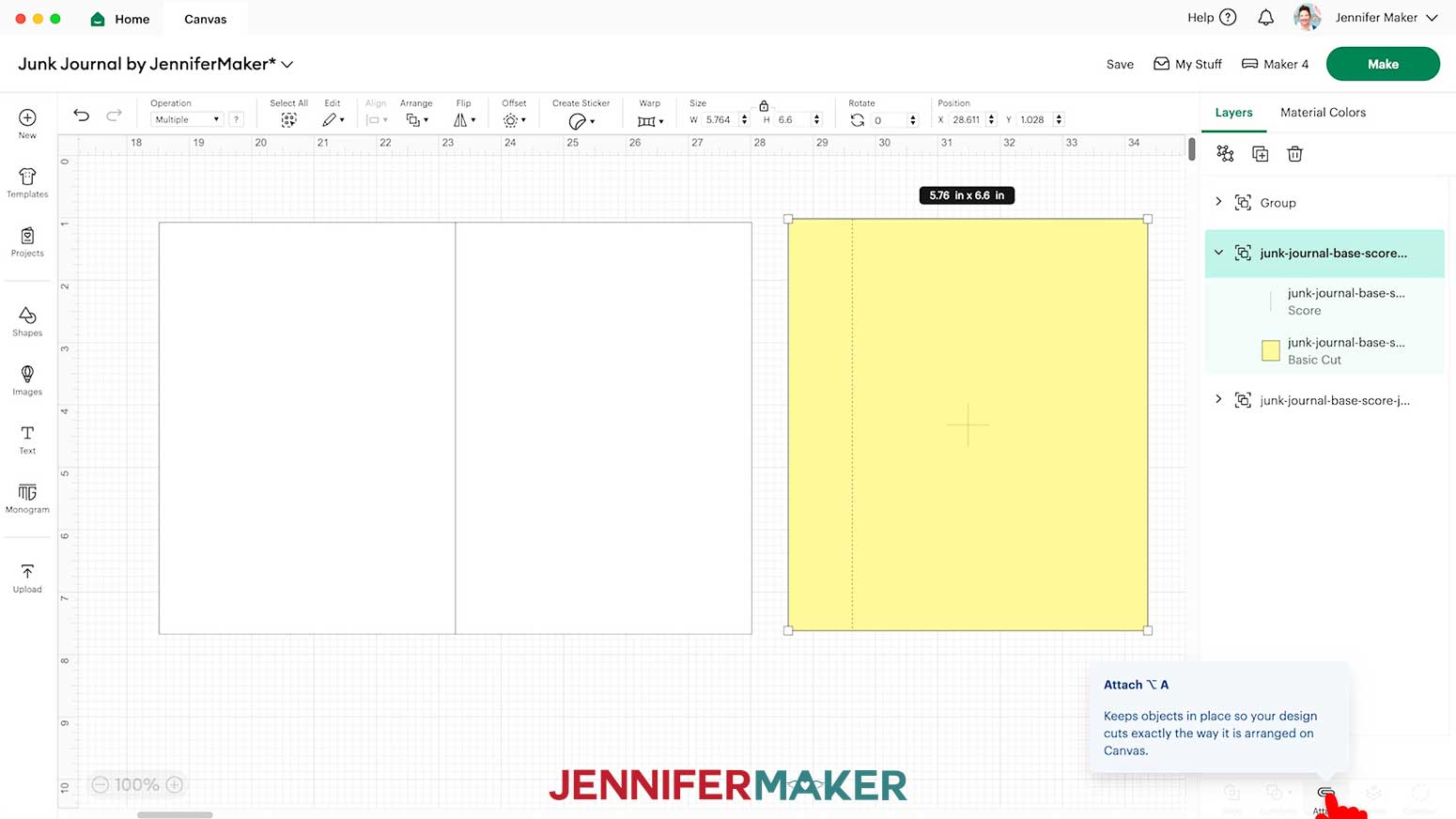1456x819 pixels.
Task: Open the Offset tool
Action: tap(514, 120)
